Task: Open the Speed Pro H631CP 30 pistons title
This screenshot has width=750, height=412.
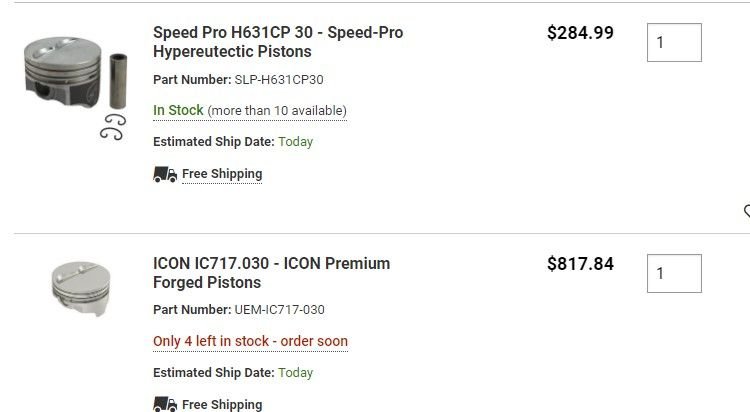Action: [278, 42]
